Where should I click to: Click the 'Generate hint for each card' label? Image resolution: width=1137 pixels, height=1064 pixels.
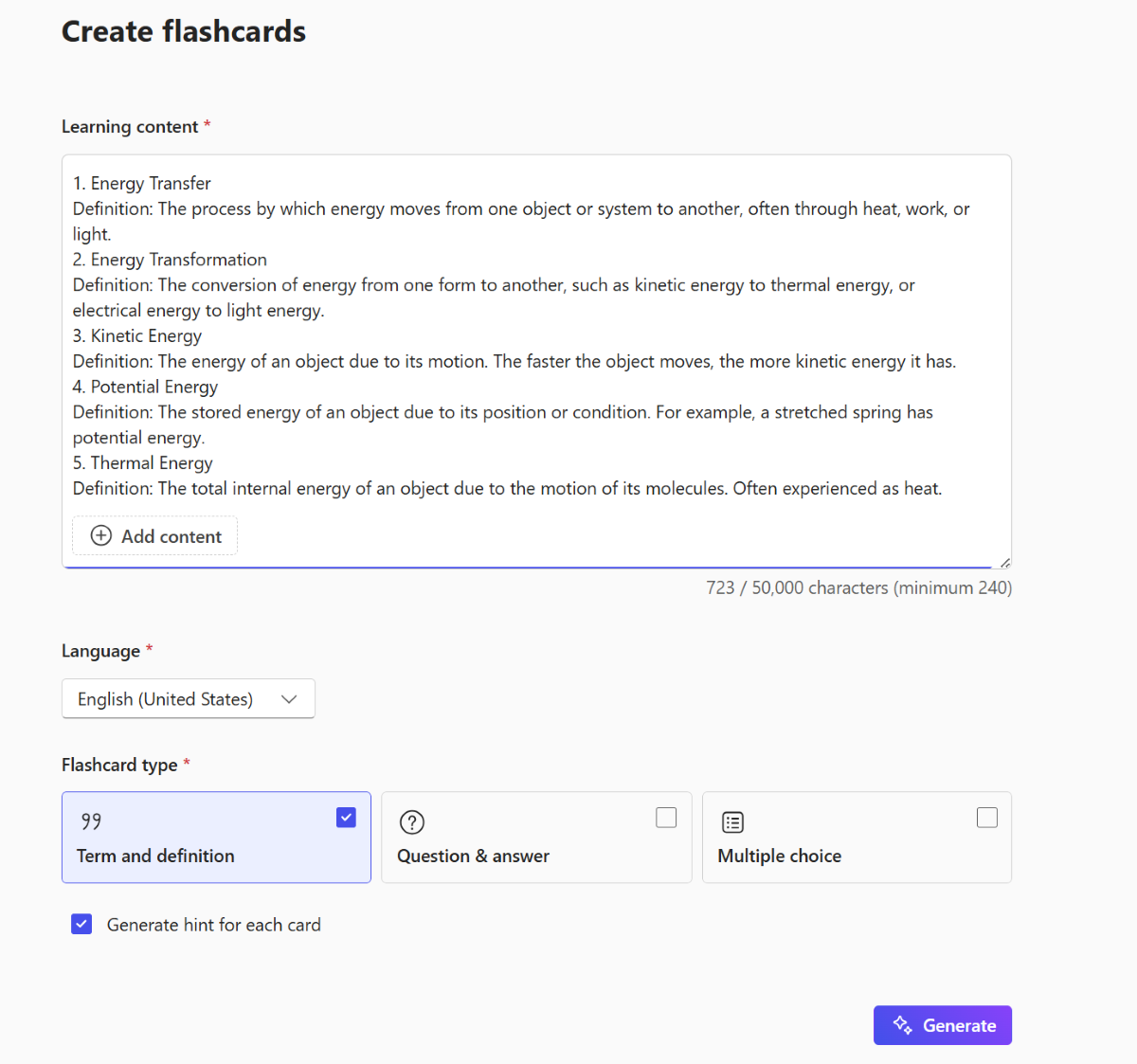click(214, 925)
